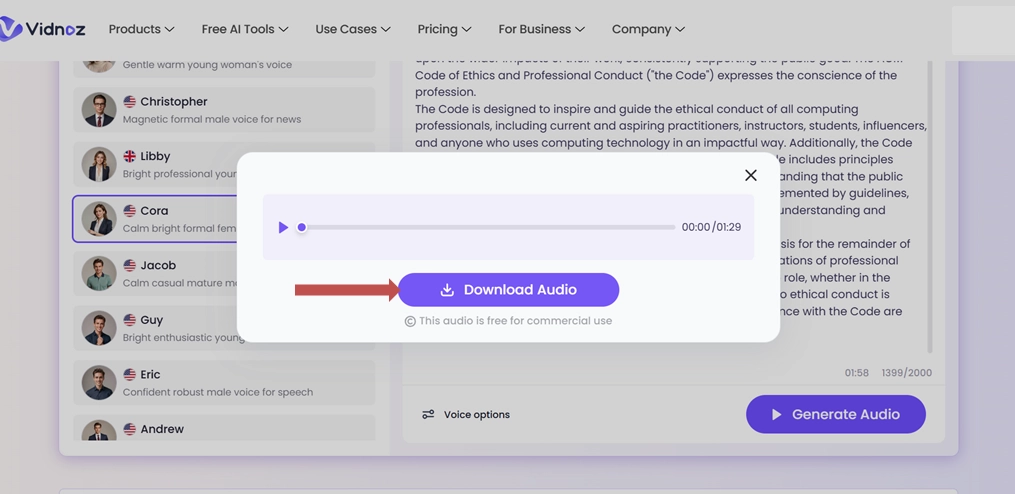
Task: Open the For Business menu
Action: [541, 29]
